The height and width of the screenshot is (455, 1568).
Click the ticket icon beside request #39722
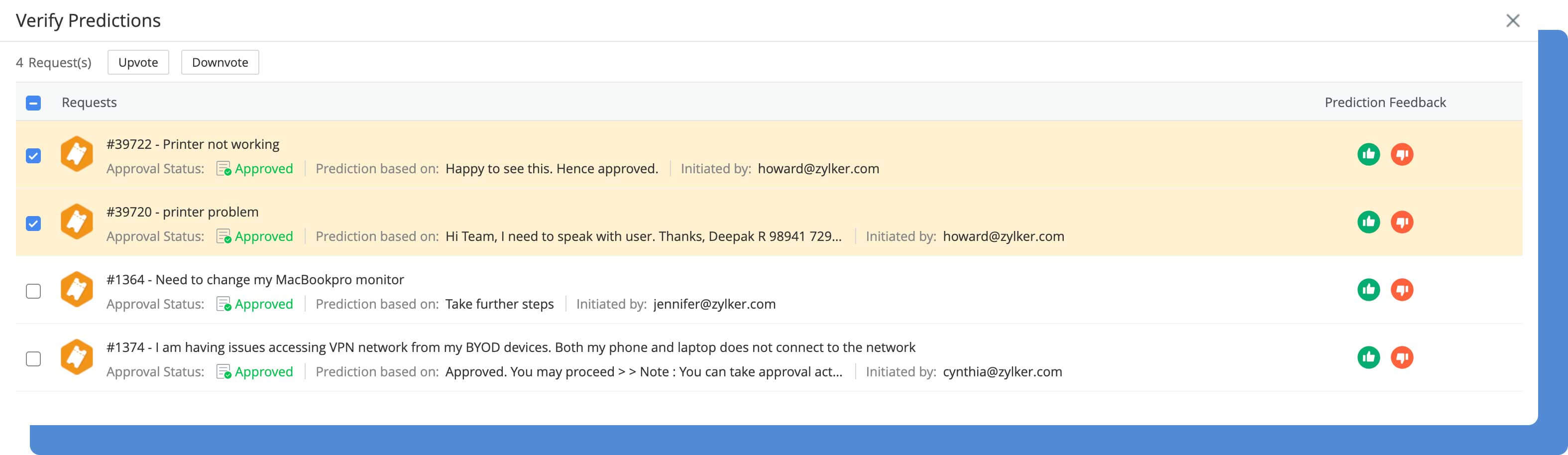tap(77, 154)
